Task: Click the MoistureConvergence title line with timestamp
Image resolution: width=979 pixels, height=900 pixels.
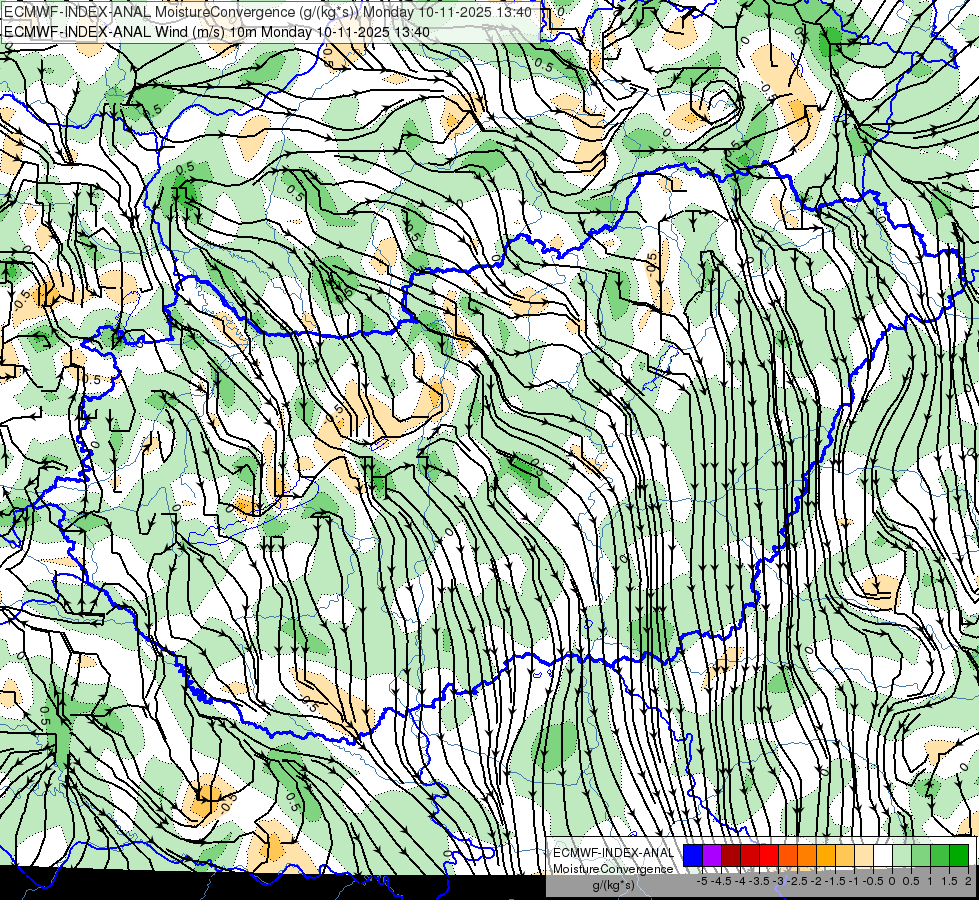Action: coord(268,12)
